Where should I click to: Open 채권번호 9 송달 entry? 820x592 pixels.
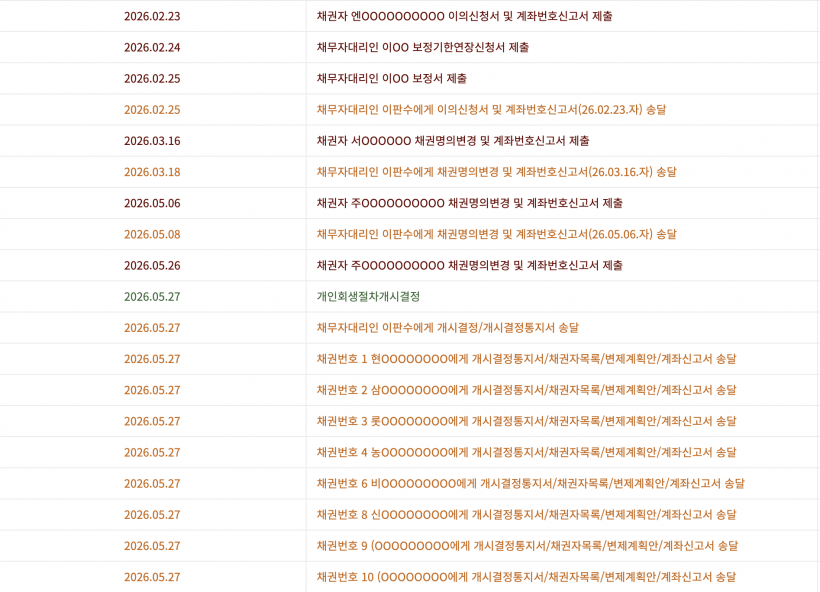(527, 546)
